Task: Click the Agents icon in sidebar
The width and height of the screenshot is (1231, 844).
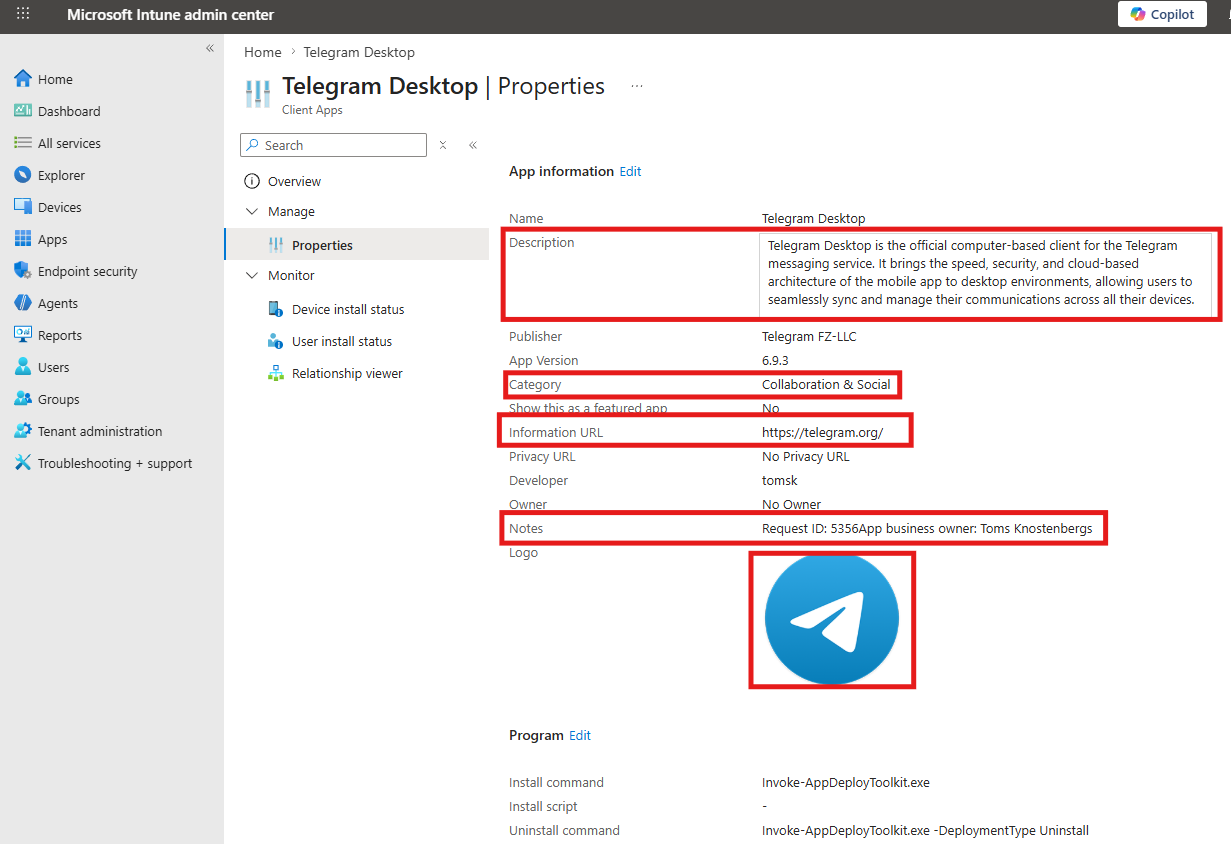Action: (23, 303)
